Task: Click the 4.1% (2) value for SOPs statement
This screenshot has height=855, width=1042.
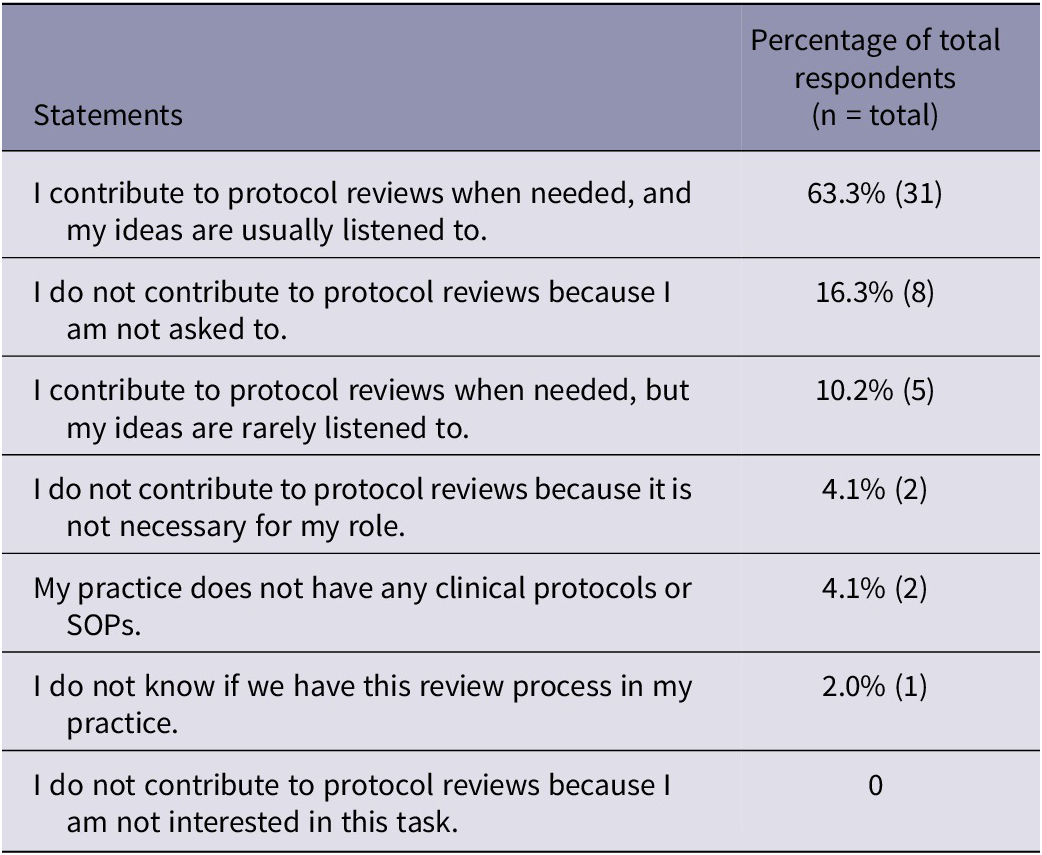Action: [x=875, y=587]
